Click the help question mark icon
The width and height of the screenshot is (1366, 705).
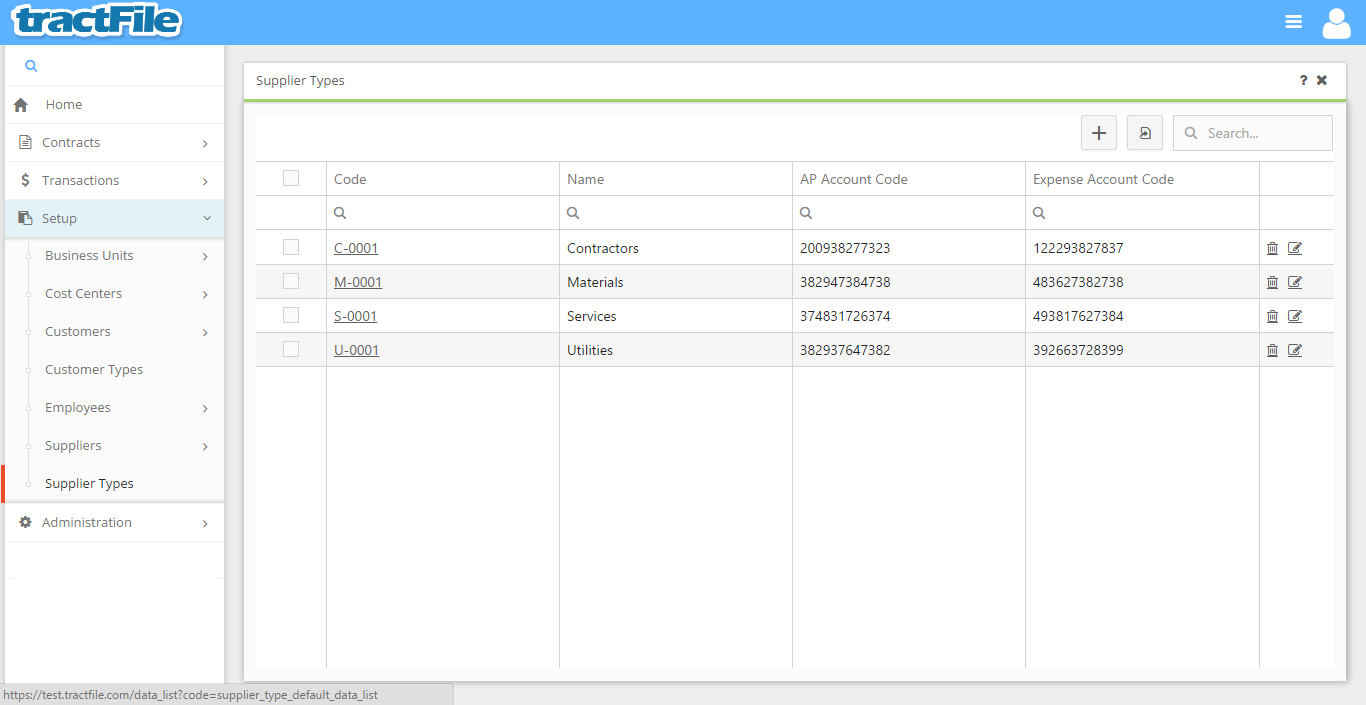1303,81
